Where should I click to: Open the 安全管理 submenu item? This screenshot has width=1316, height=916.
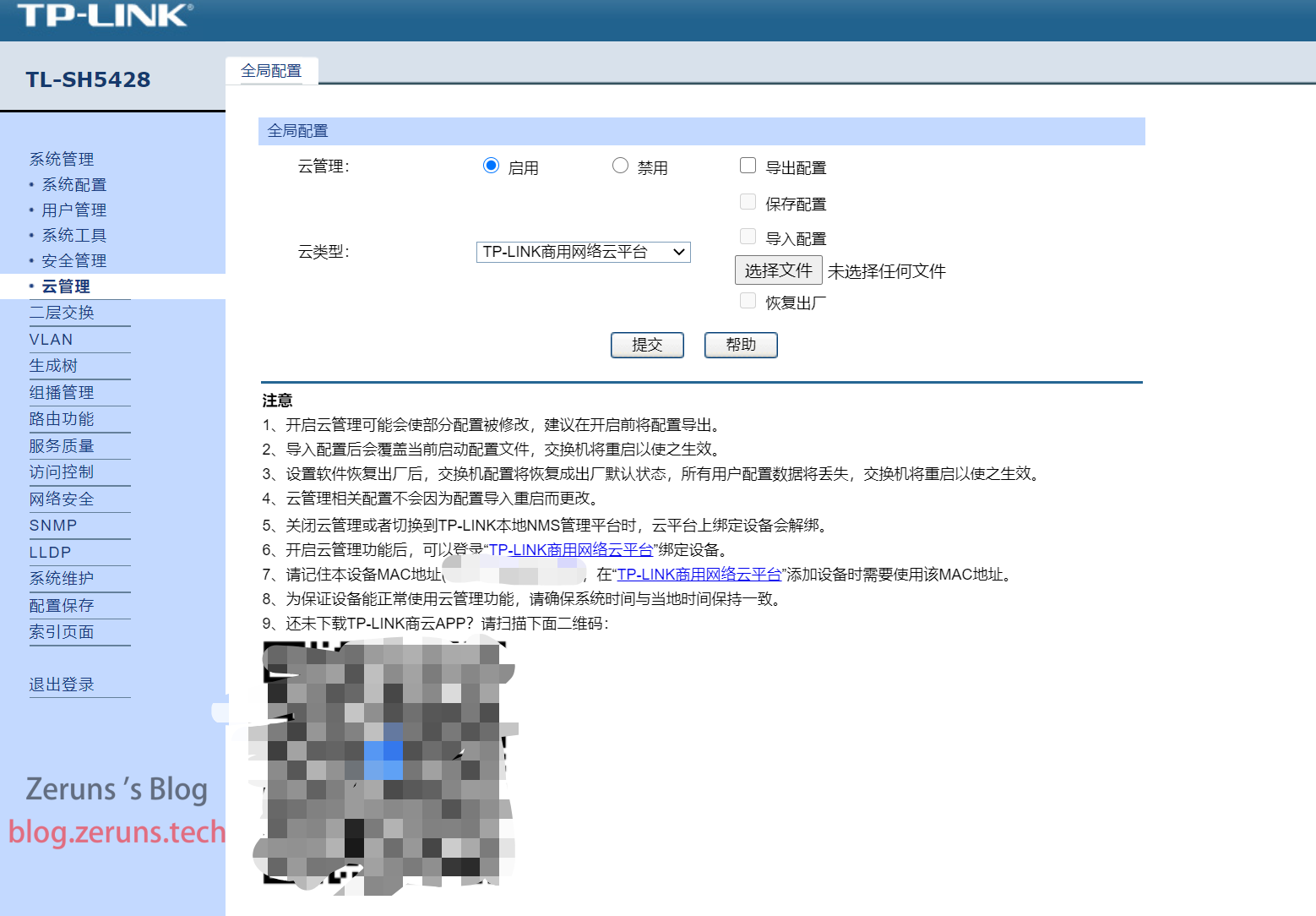click(74, 260)
